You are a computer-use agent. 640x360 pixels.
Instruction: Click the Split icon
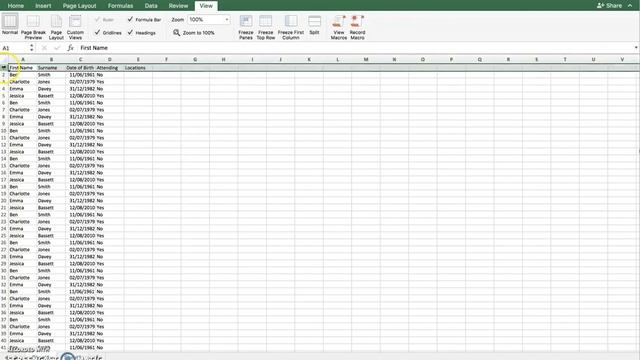pyautogui.click(x=314, y=21)
